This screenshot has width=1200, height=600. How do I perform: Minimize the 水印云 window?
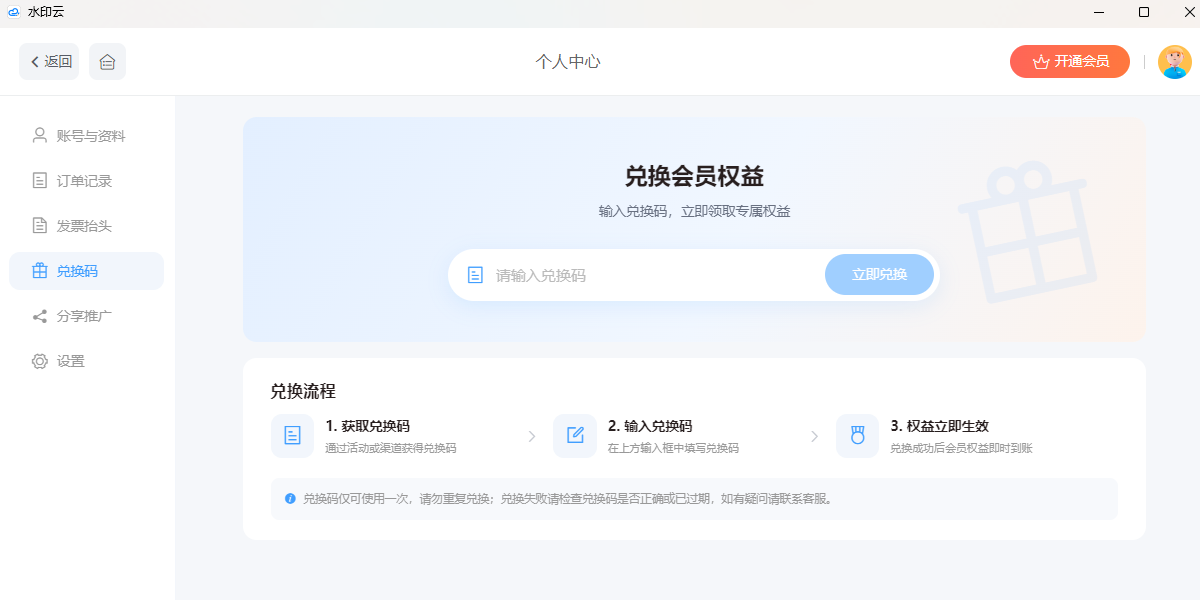1100,12
